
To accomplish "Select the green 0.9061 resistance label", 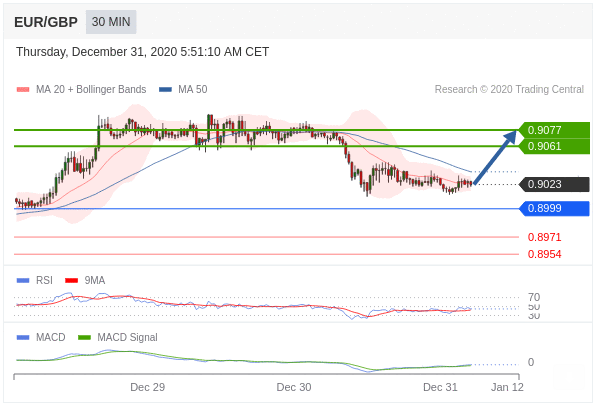I will [x=554, y=146].
